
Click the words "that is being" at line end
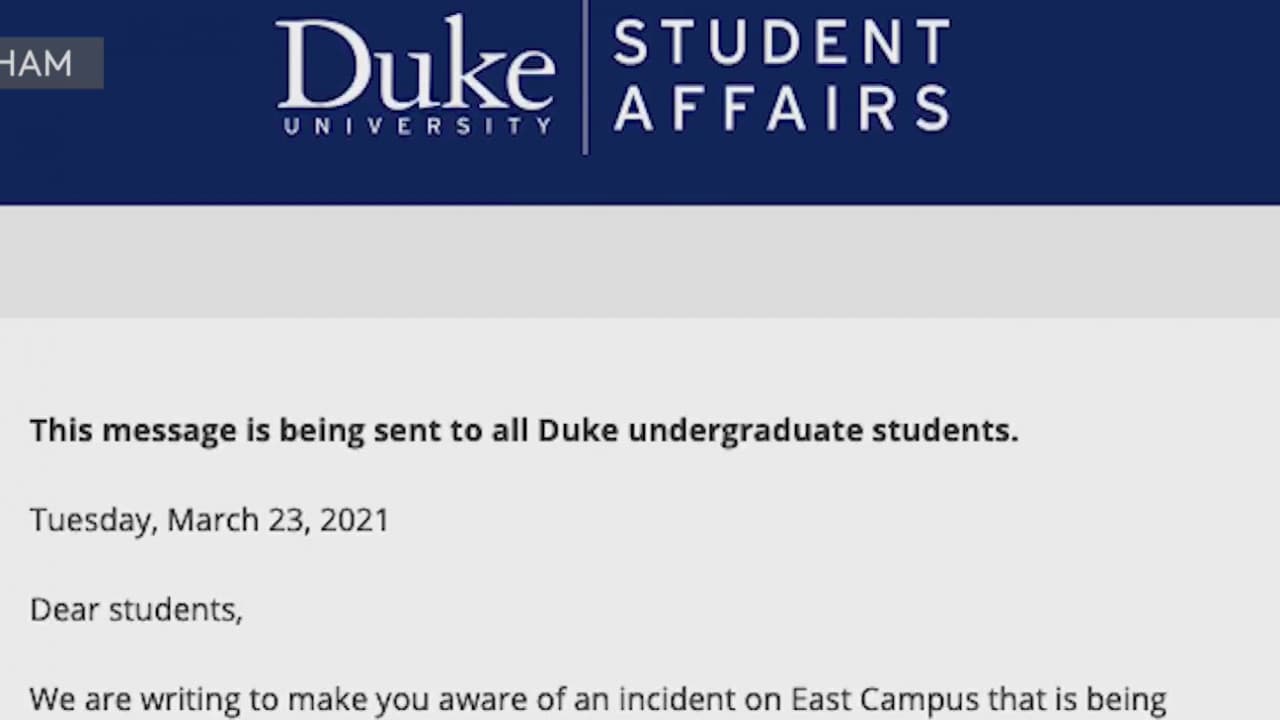click(1077, 699)
